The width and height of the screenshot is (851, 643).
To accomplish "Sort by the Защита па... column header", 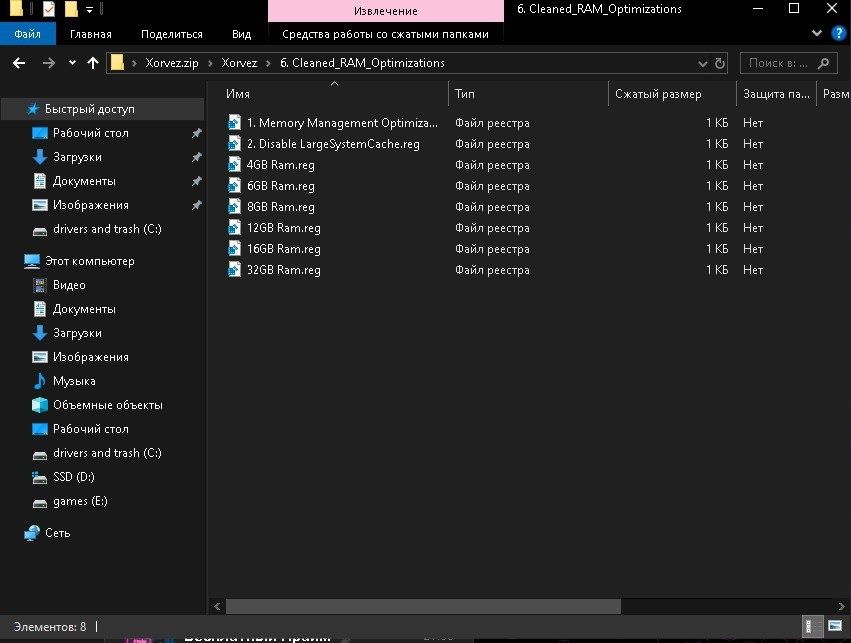I will click(x=777, y=94).
